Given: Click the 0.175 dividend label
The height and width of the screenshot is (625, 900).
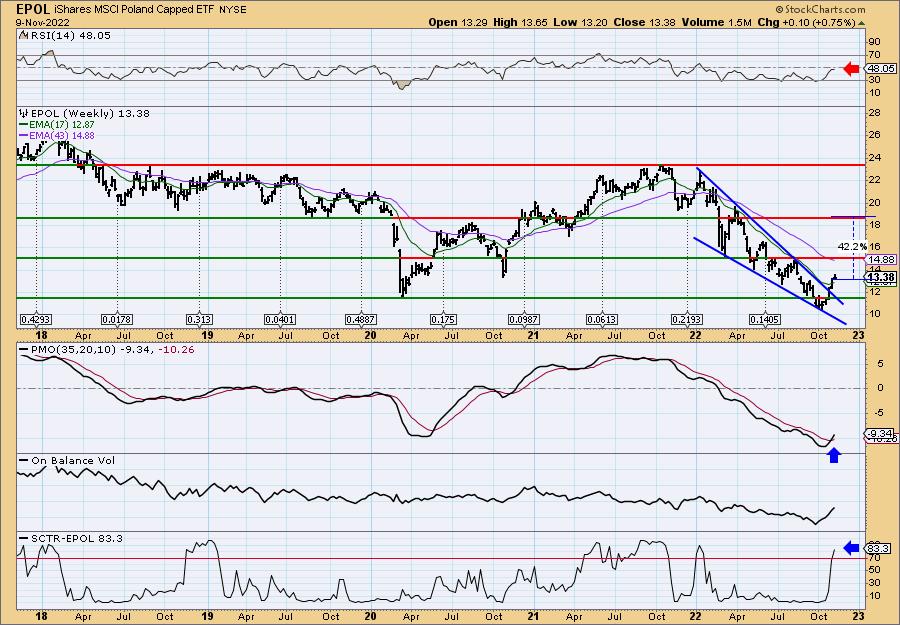Looking at the screenshot, I should coord(443,320).
